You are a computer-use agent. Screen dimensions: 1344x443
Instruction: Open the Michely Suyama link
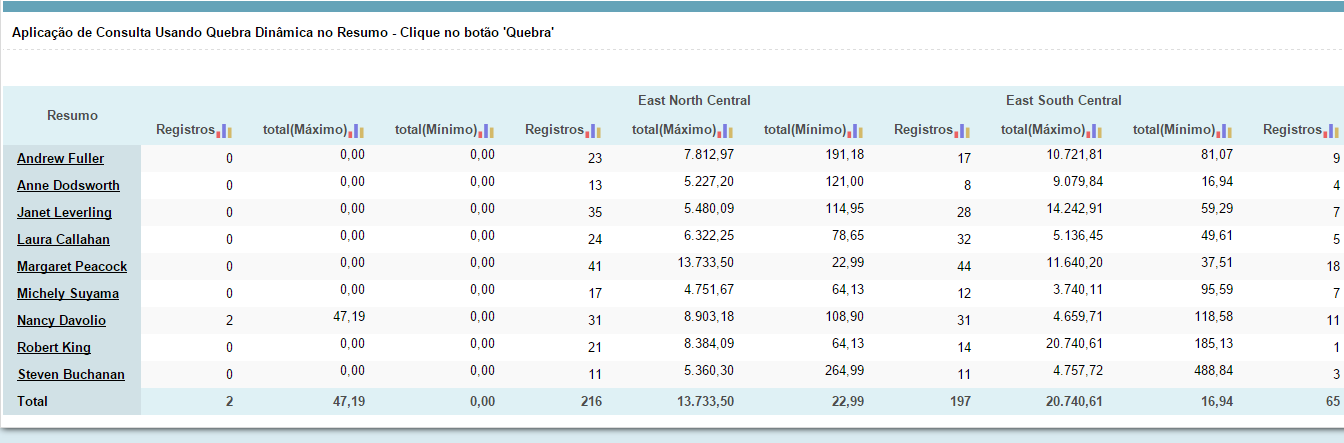coord(68,294)
